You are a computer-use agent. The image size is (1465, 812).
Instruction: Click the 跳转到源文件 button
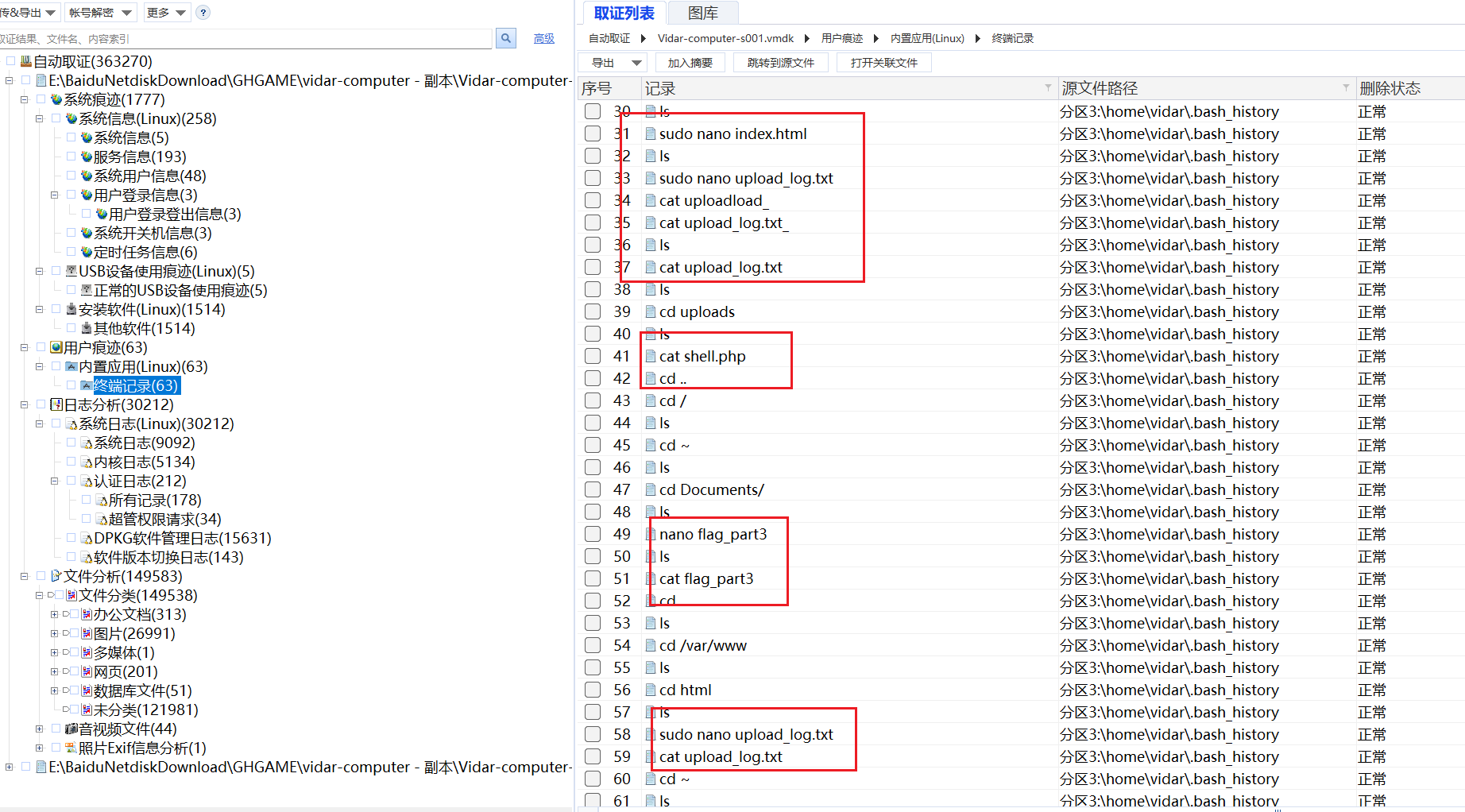(780, 63)
